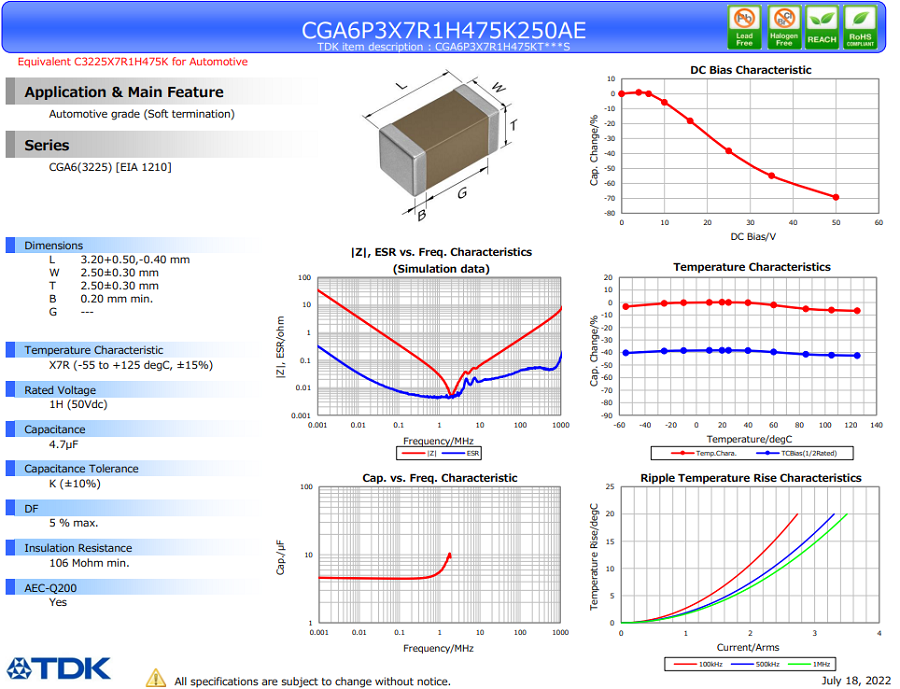Screen dimensions: 900x689
Task: Click the REACH compliance badge
Action: tap(822, 27)
